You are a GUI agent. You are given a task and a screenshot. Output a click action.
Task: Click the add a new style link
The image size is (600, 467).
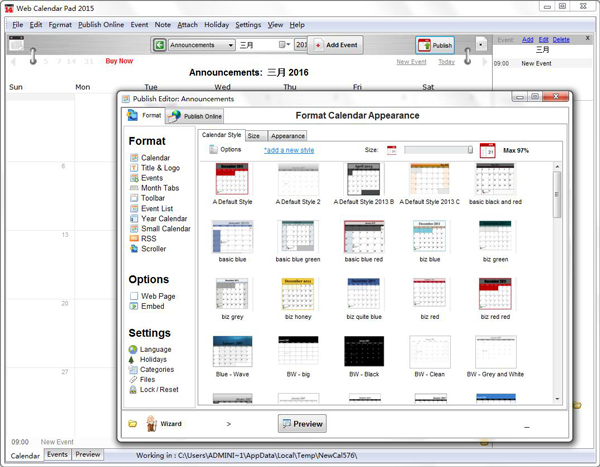(x=289, y=150)
